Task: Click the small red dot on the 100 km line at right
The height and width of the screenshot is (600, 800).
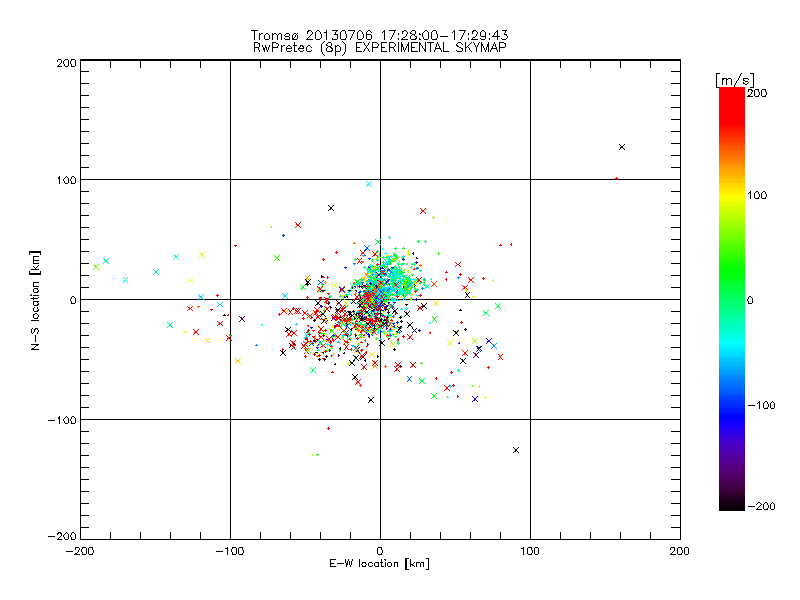Action: pos(616,179)
